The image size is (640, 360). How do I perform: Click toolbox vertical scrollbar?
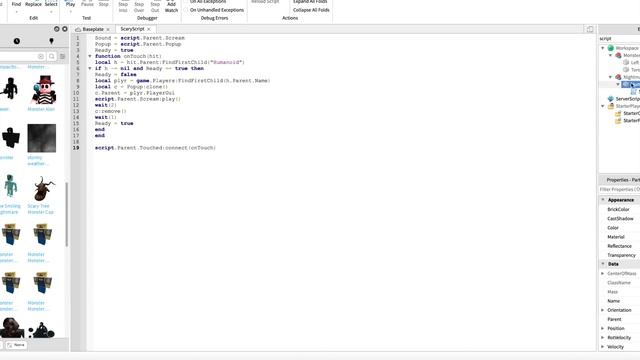67,214
